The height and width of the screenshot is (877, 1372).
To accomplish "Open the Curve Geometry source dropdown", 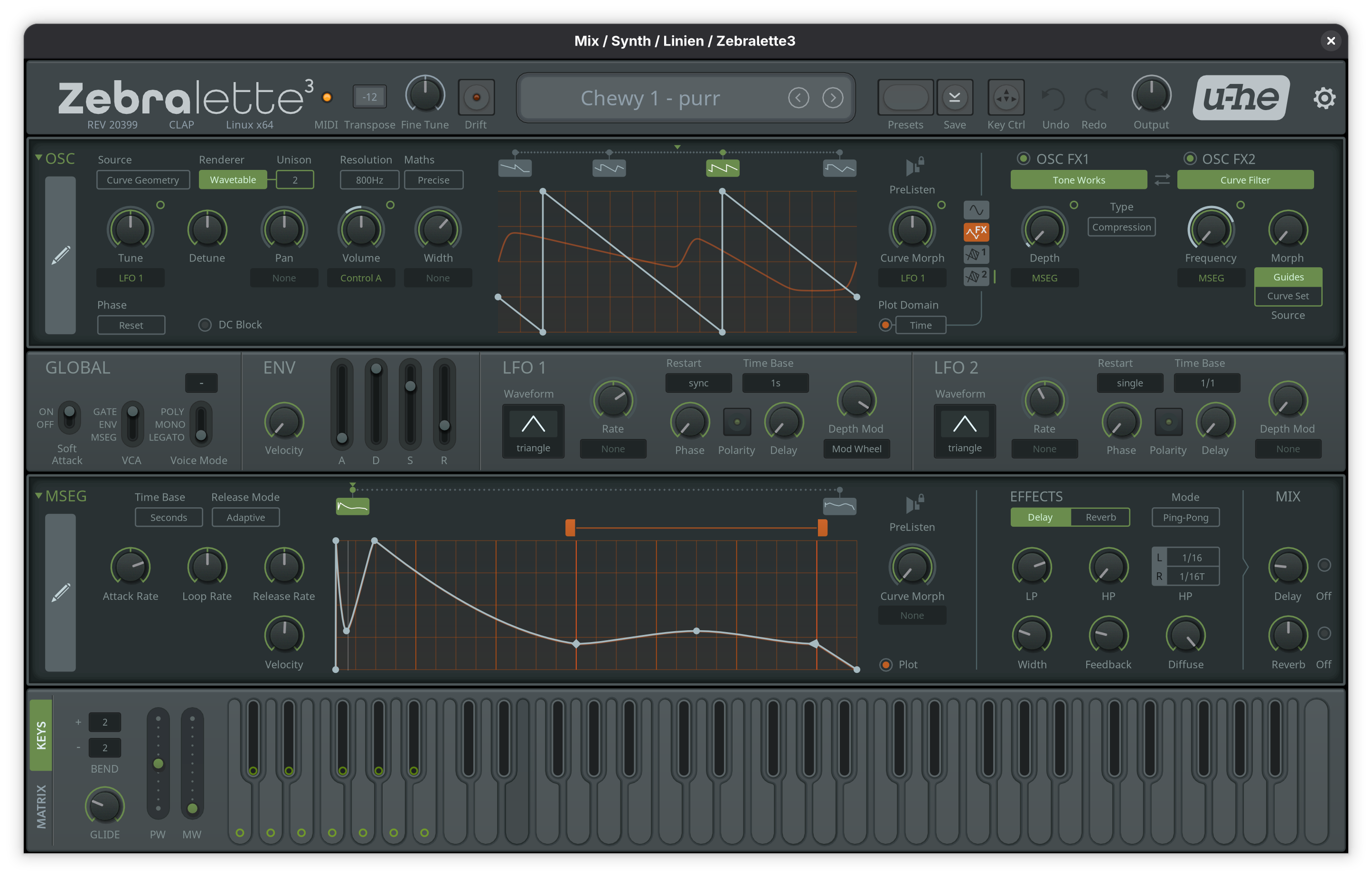I will [143, 180].
